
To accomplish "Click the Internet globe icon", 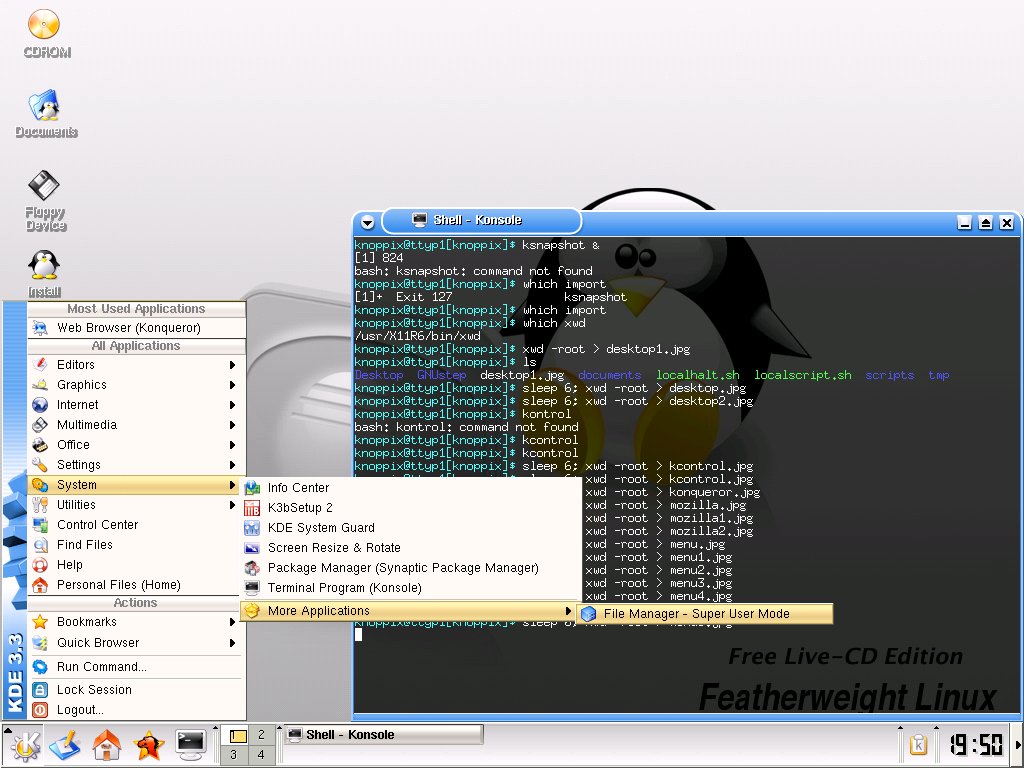I will [40, 405].
